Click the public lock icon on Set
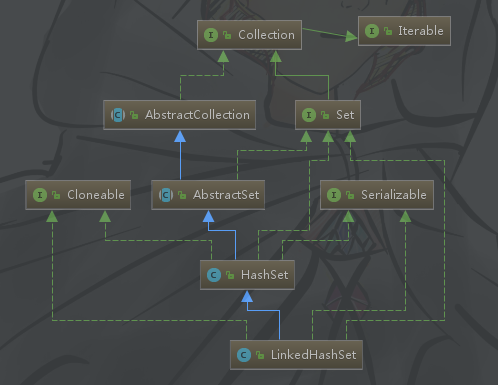The width and height of the screenshot is (498, 385). (x=325, y=115)
